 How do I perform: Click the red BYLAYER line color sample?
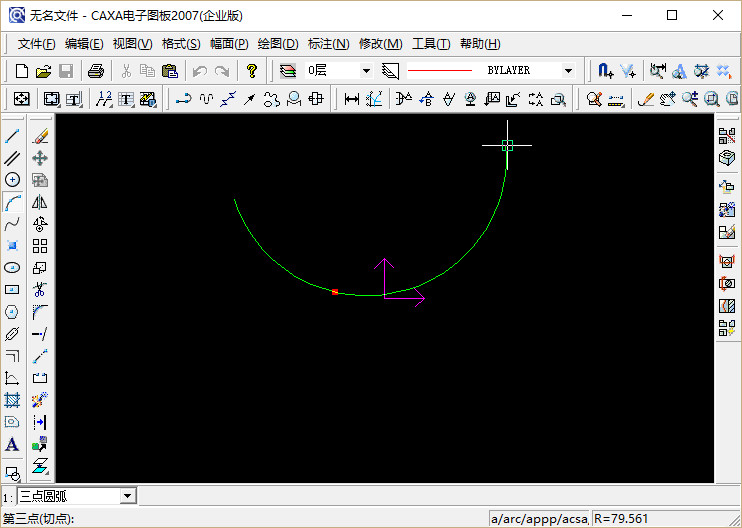pos(440,71)
